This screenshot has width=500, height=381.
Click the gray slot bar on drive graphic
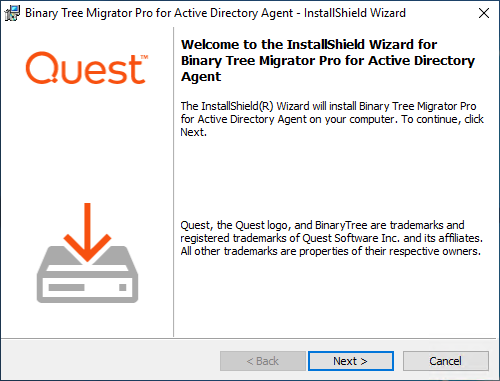(x=66, y=287)
